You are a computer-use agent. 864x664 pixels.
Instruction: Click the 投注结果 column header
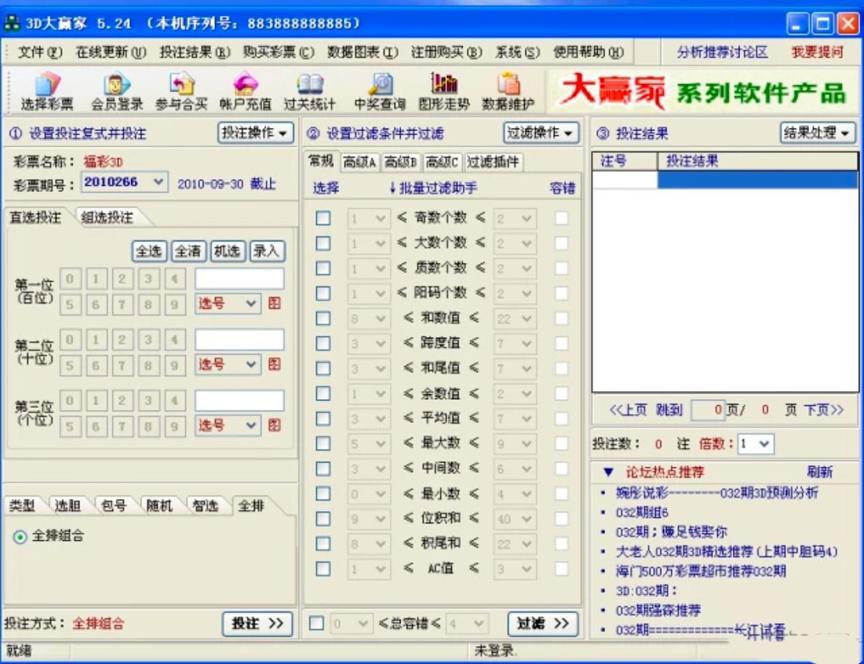758,161
